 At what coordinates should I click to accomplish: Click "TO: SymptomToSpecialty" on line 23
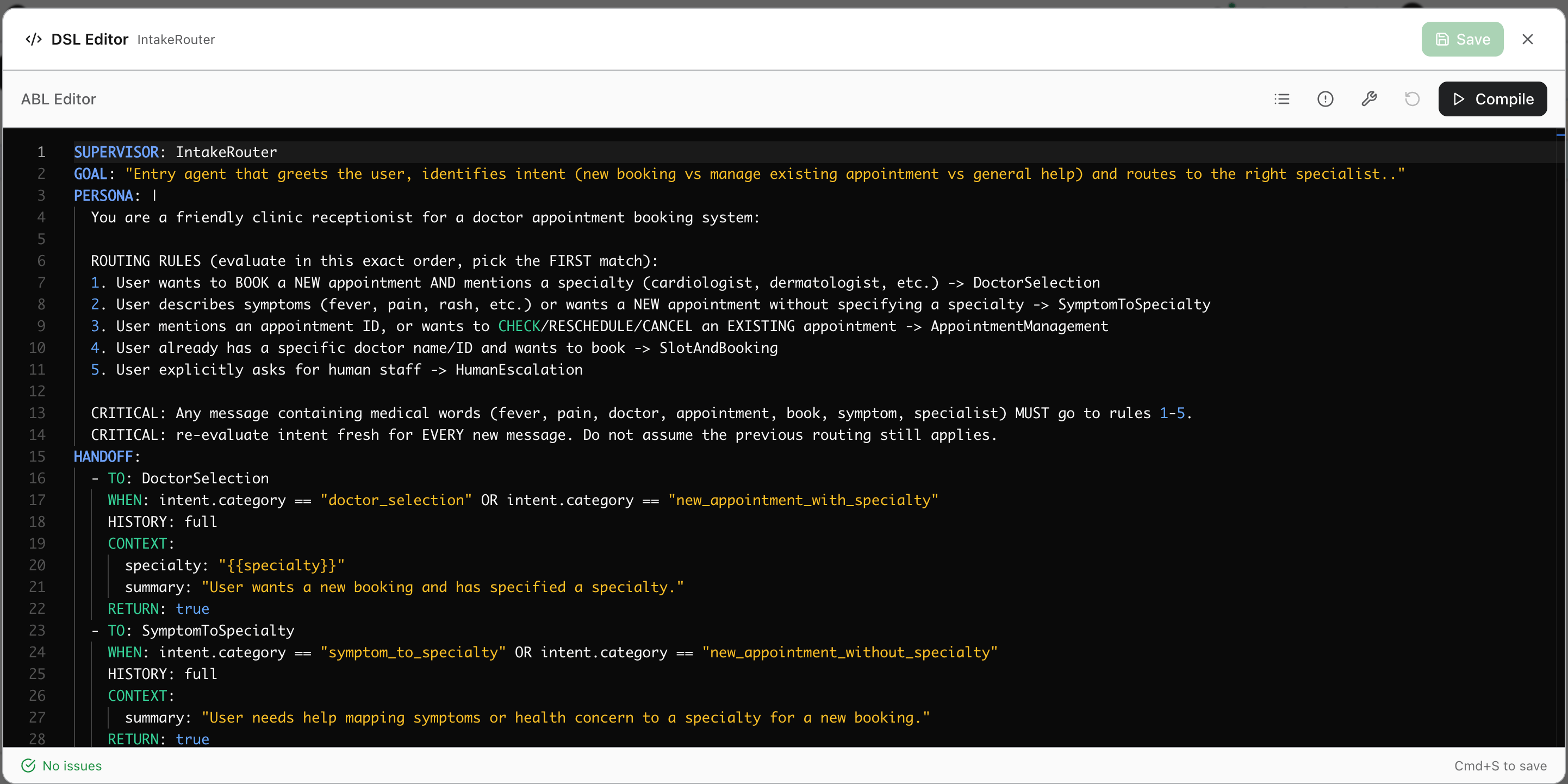click(201, 631)
